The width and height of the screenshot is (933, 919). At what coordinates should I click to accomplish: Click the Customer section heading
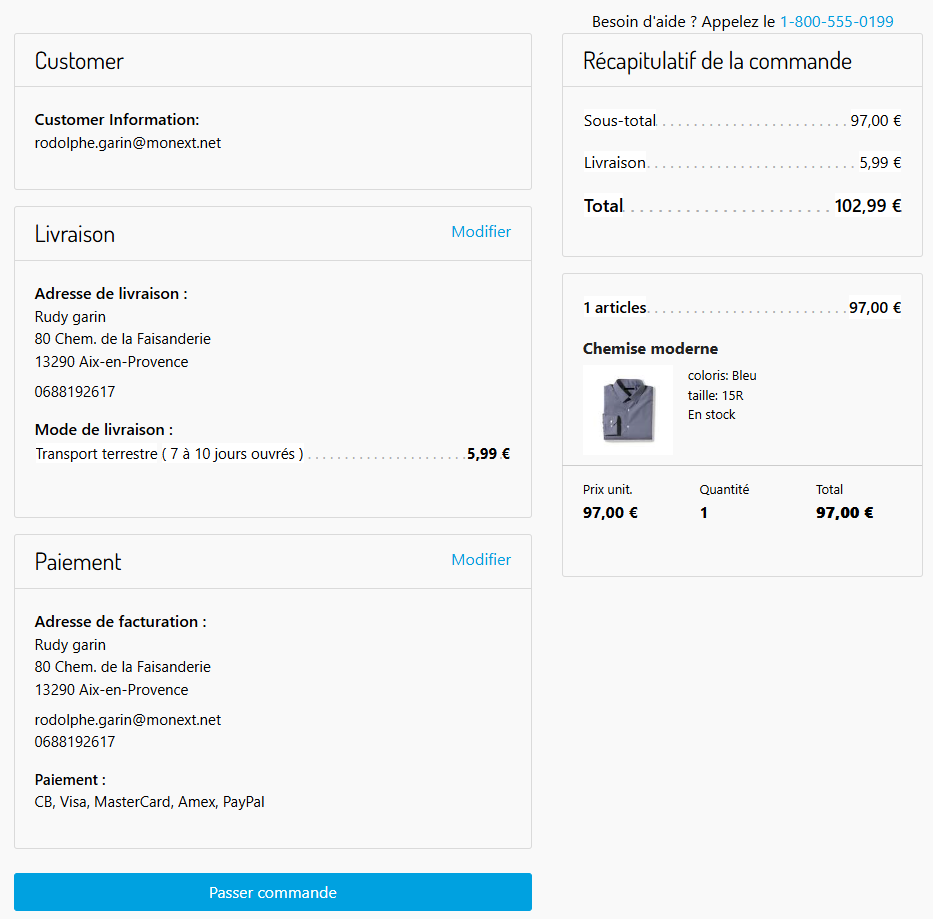point(79,61)
